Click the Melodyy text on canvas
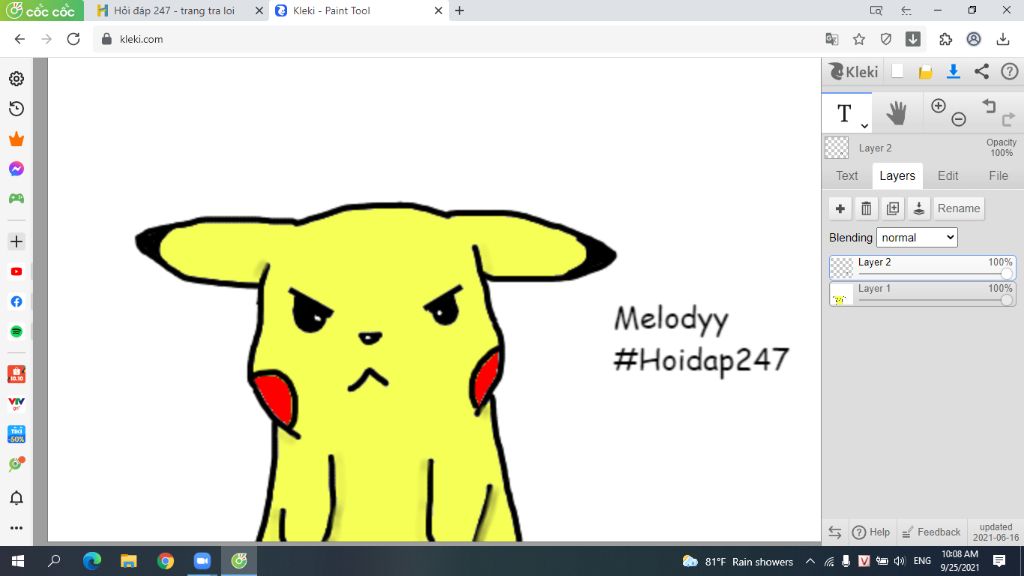 coord(671,319)
